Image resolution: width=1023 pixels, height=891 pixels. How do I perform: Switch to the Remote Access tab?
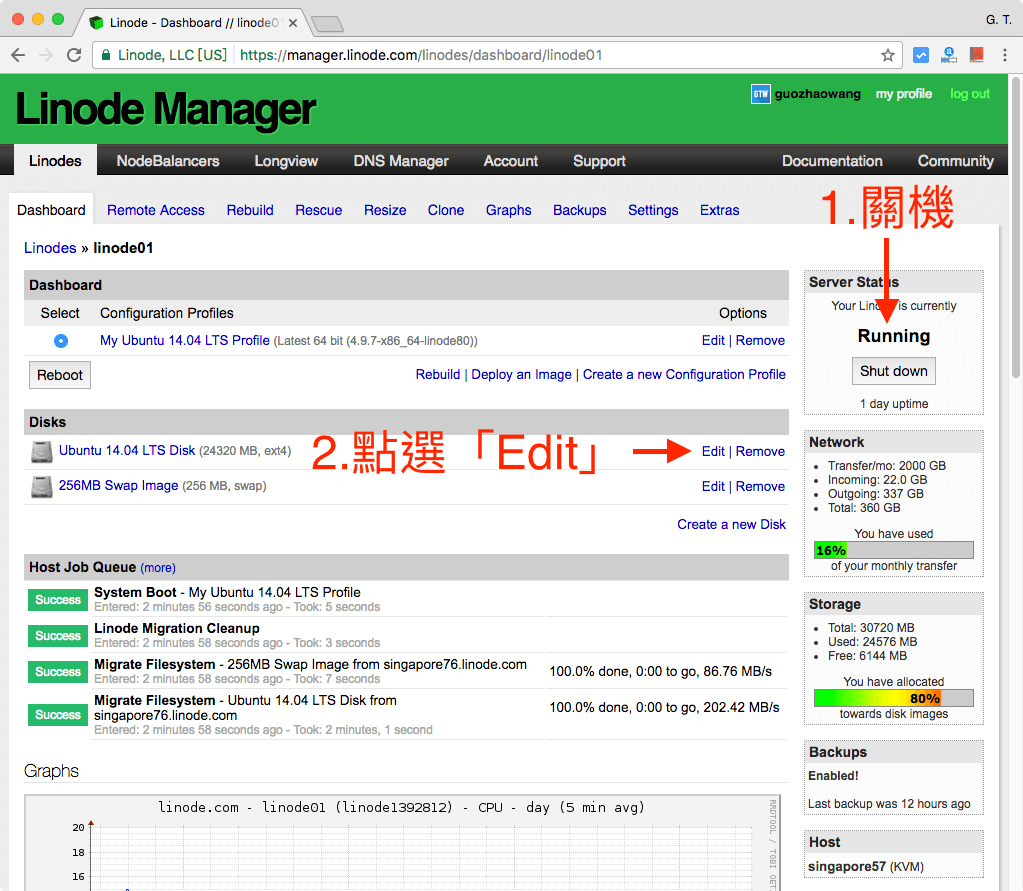(155, 210)
